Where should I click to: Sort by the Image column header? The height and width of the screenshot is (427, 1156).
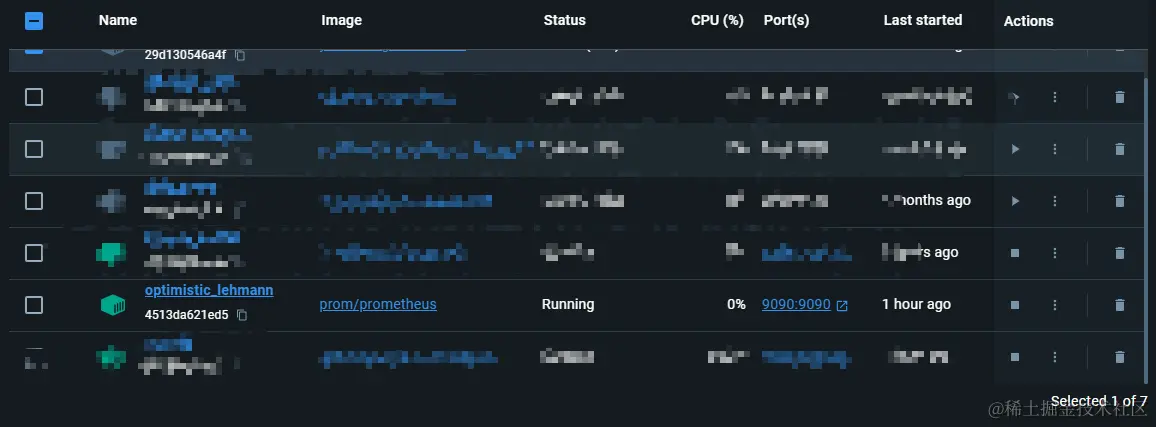click(x=341, y=21)
